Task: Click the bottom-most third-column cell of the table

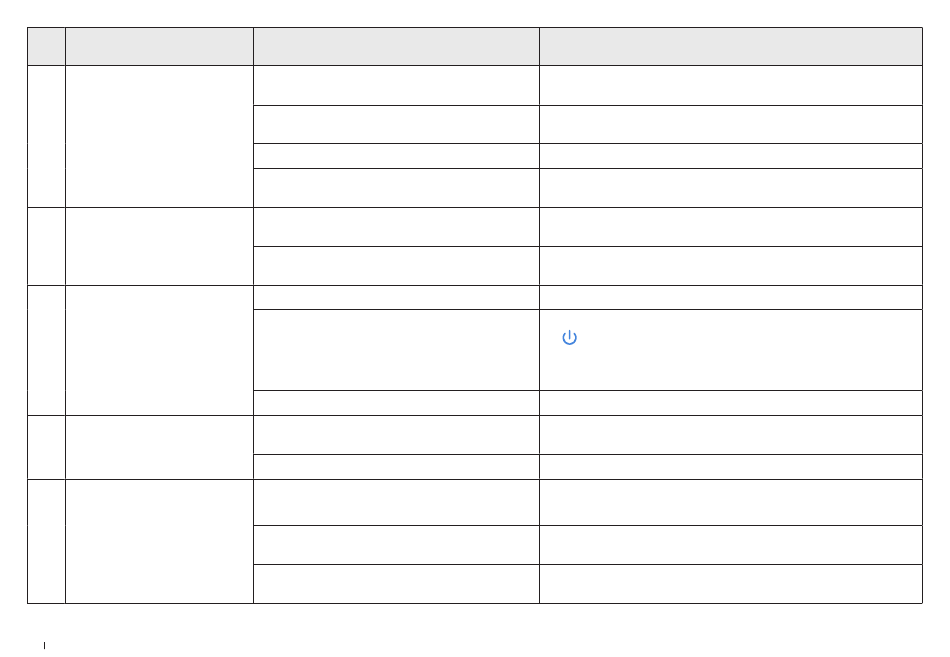Action: click(396, 584)
